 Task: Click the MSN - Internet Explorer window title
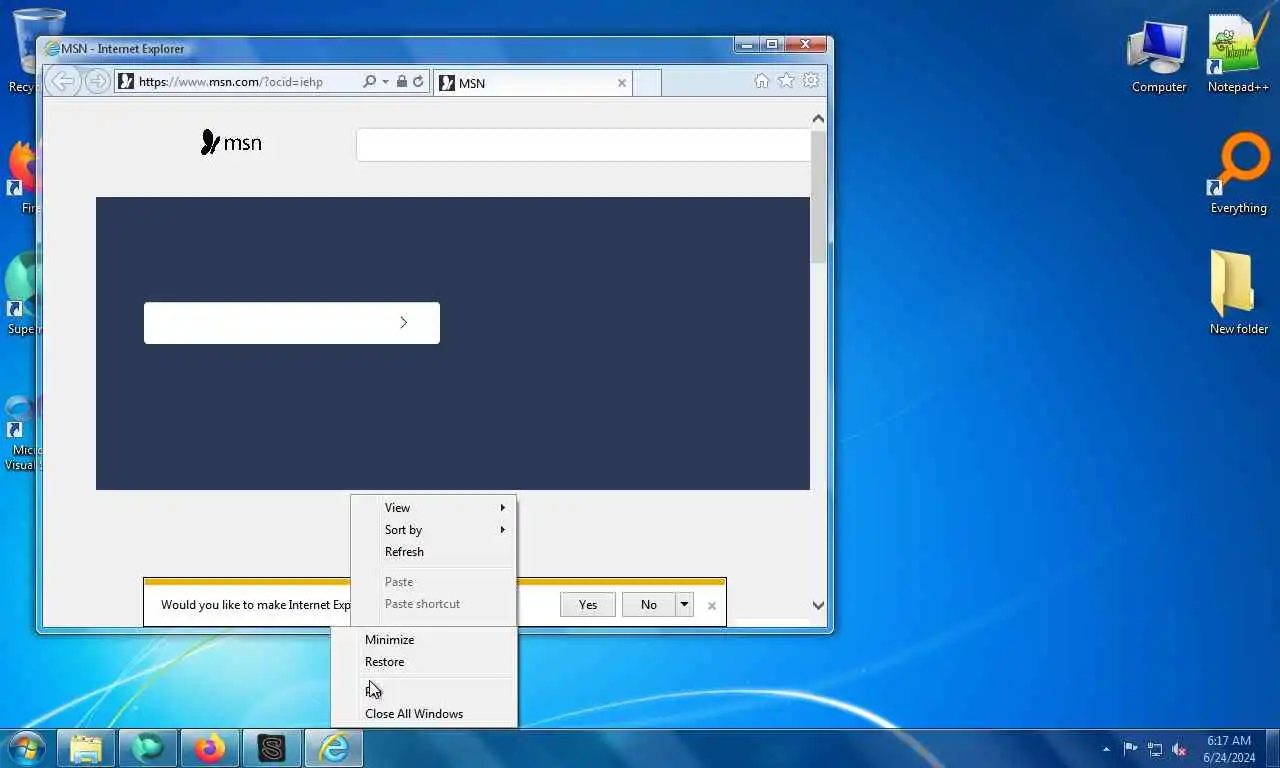pyautogui.click(x=122, y=49)
